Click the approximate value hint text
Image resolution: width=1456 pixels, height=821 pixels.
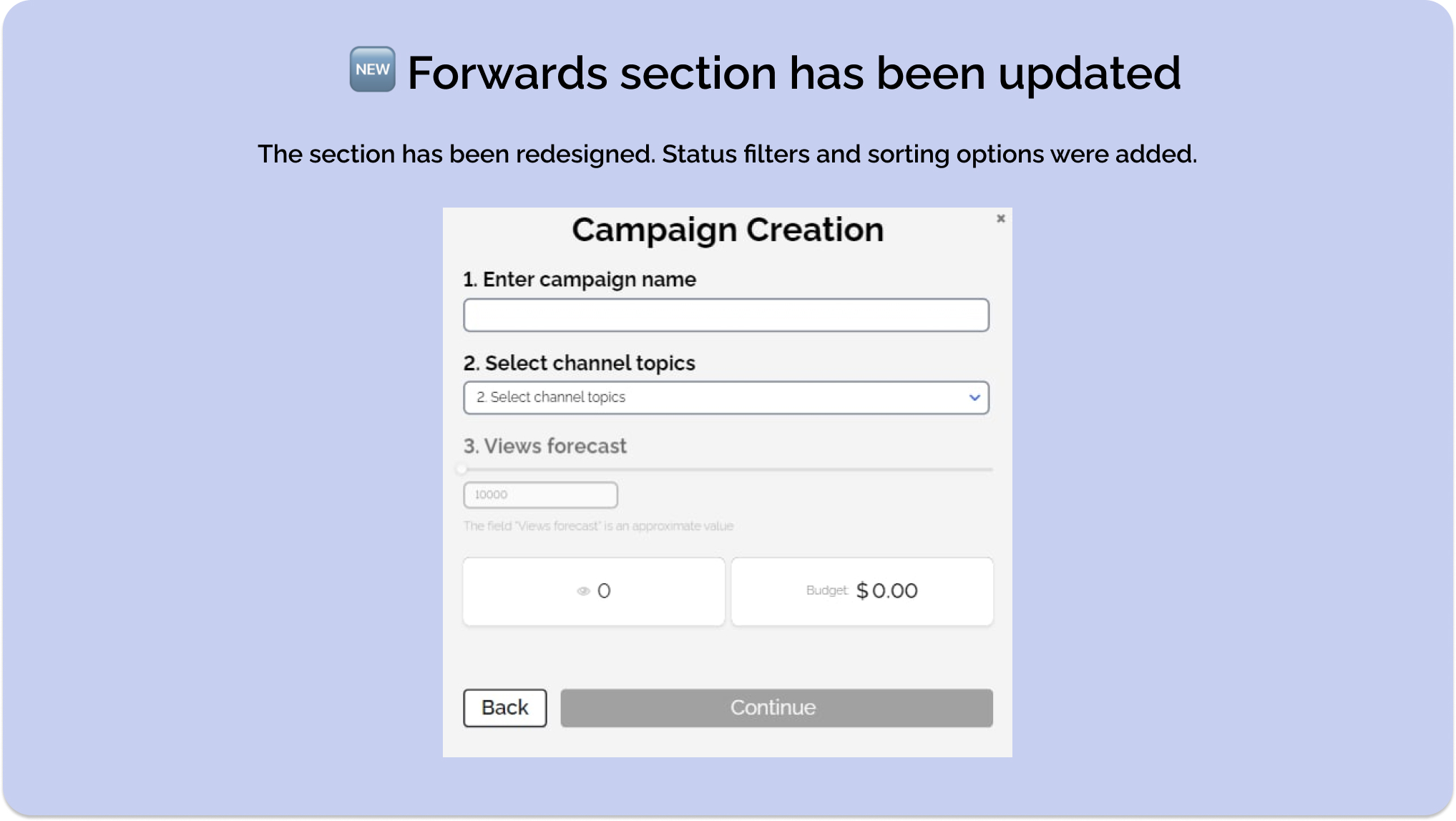point(598,526)
